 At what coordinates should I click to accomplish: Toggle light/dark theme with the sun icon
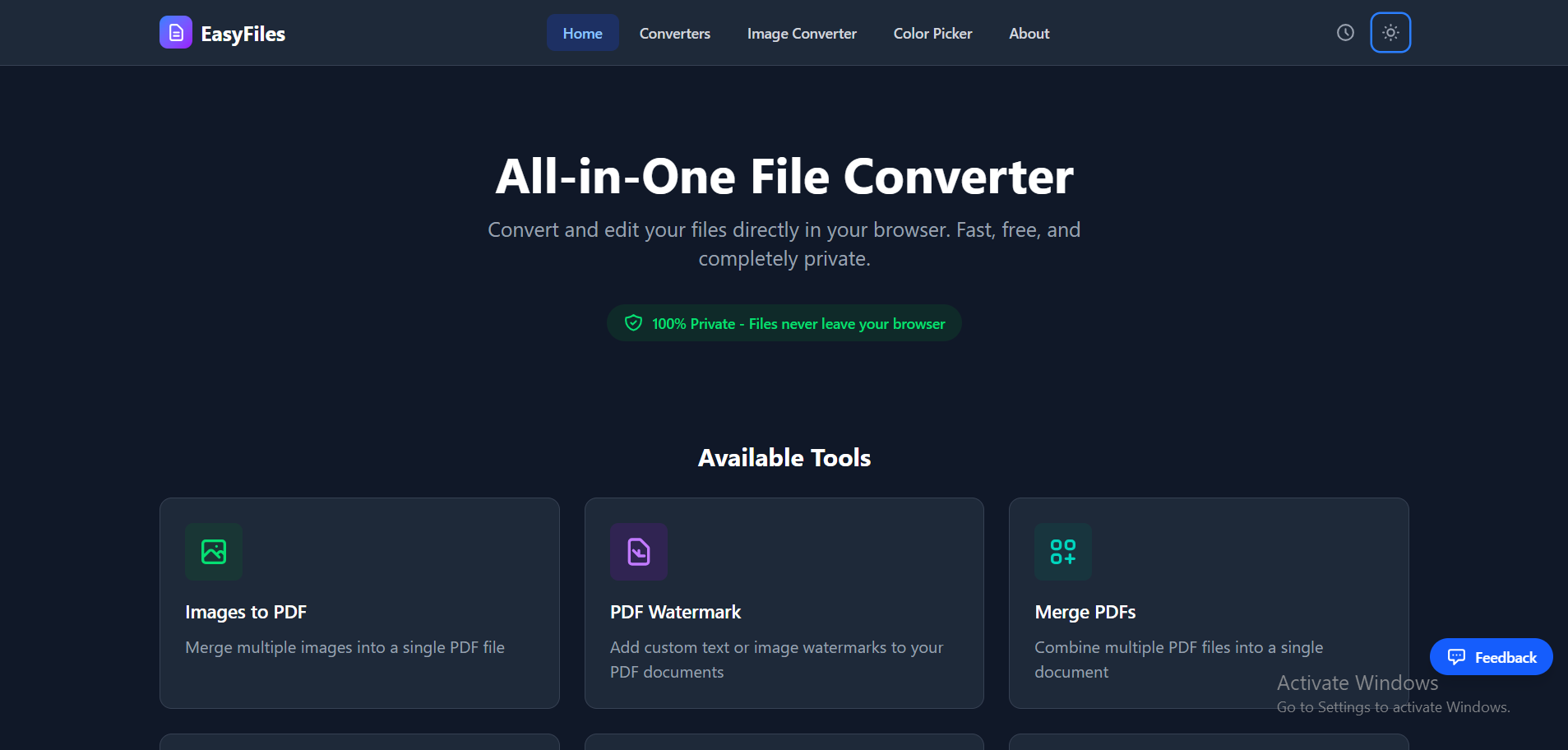(x=1390, y=33)
